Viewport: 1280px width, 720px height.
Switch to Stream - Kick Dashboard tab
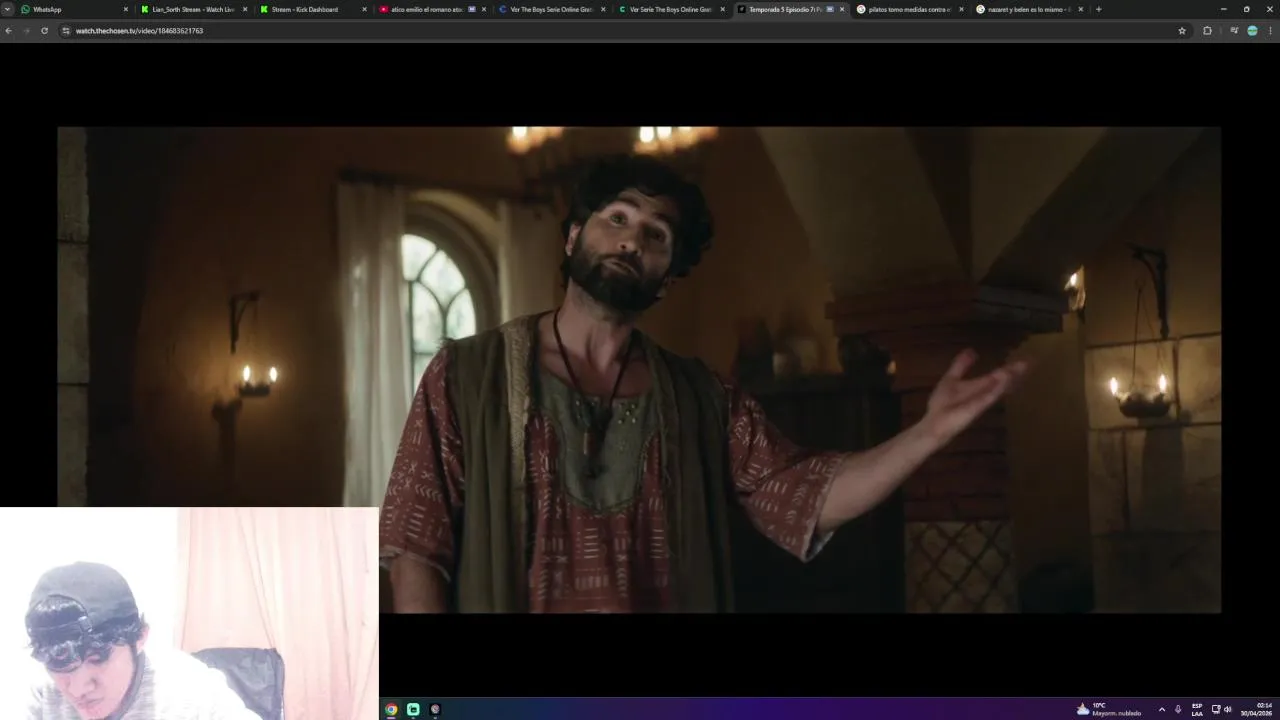coord(312,9)
